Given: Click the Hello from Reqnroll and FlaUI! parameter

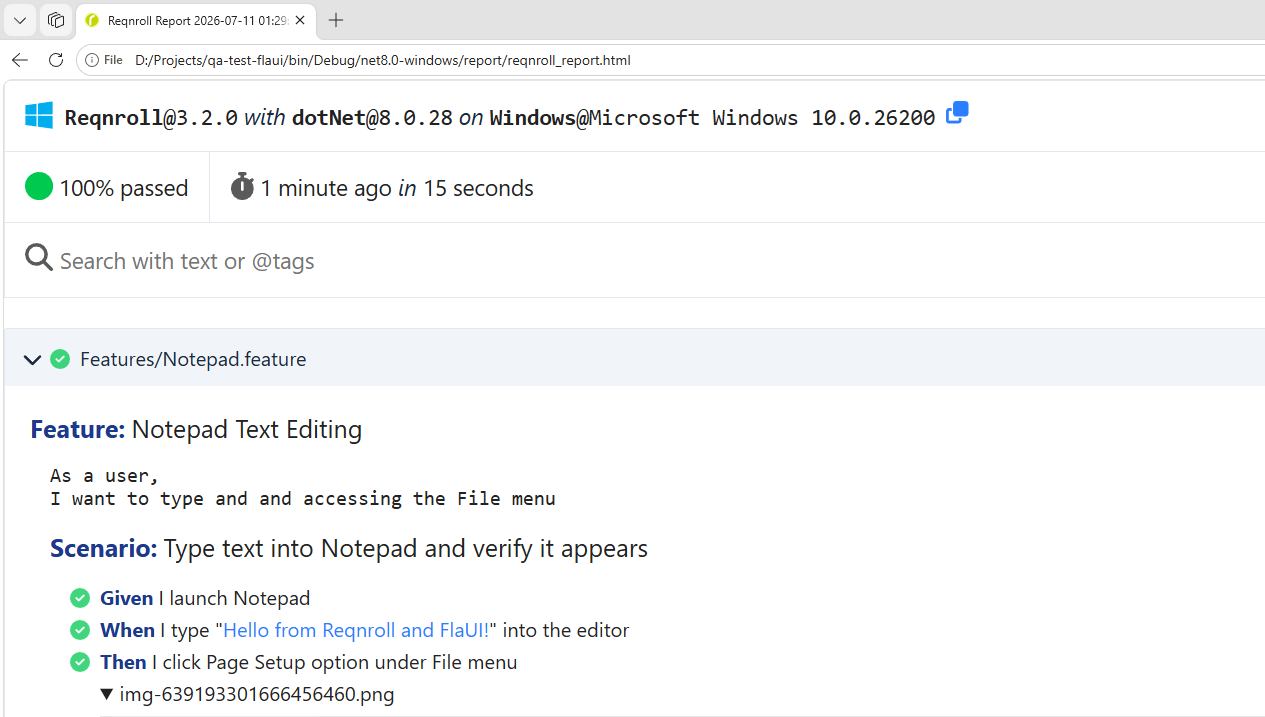Looking at the screenshot, I should pyautogui.click(x=356, y=630).
